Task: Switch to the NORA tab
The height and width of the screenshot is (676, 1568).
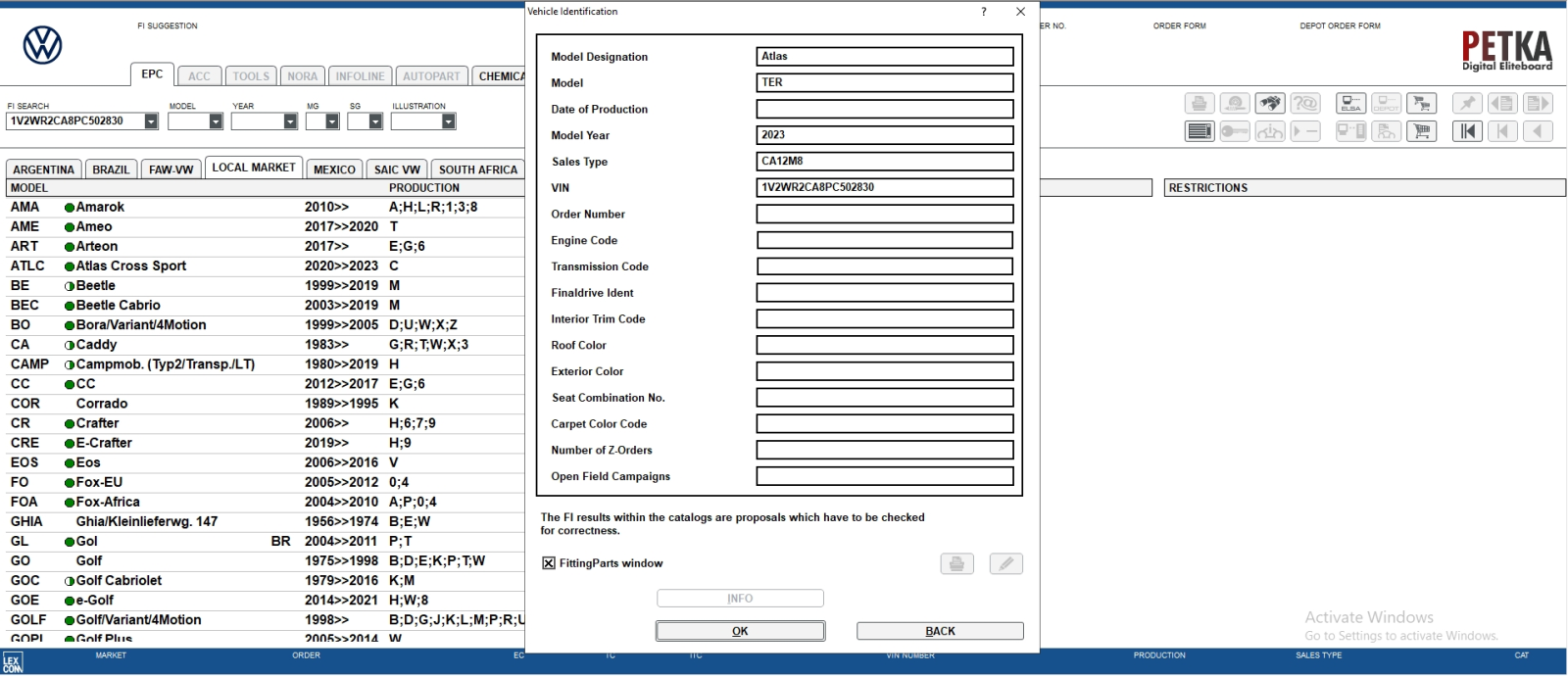Action: coord(303,76)
